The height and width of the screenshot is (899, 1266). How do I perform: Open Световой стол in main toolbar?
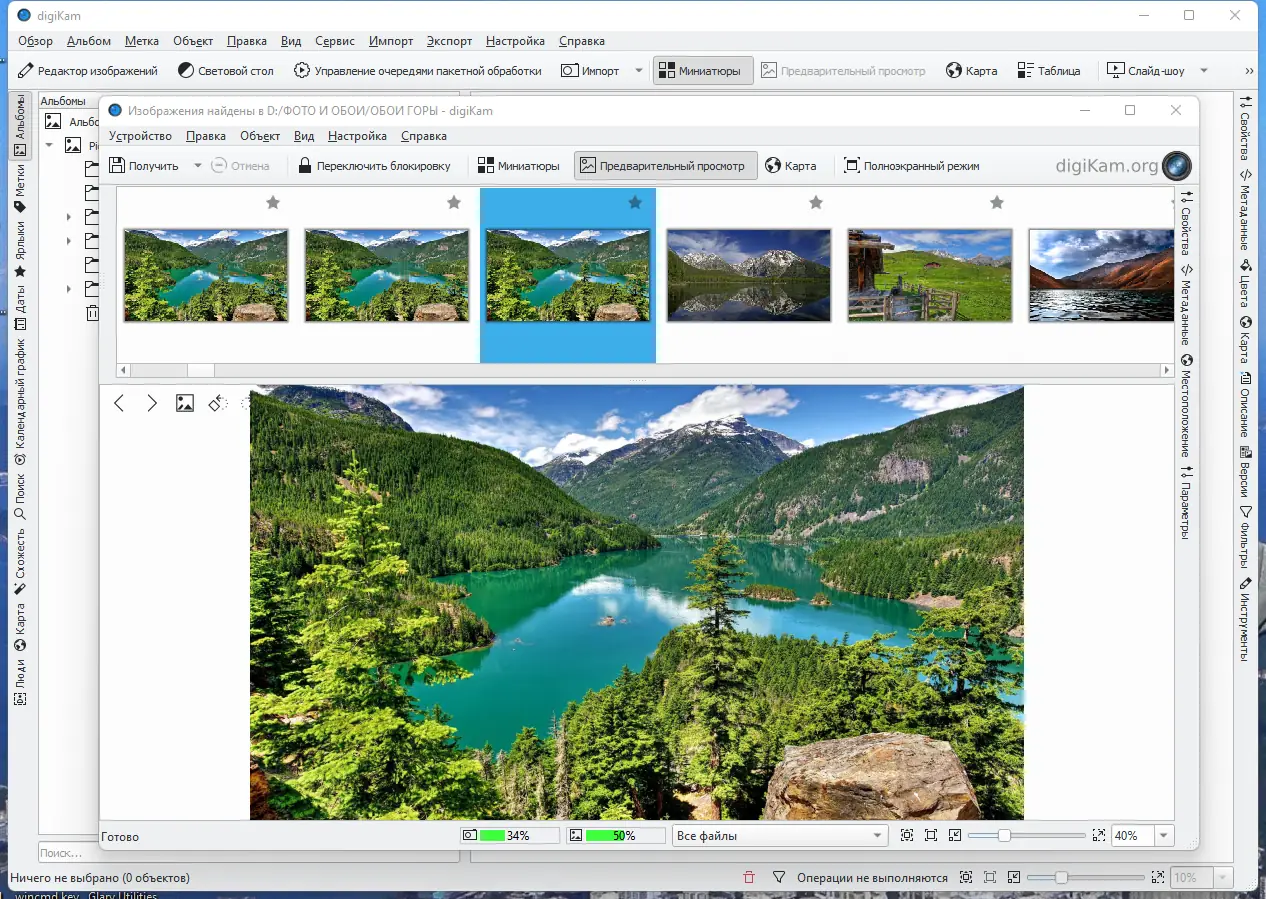coord(226,71)
